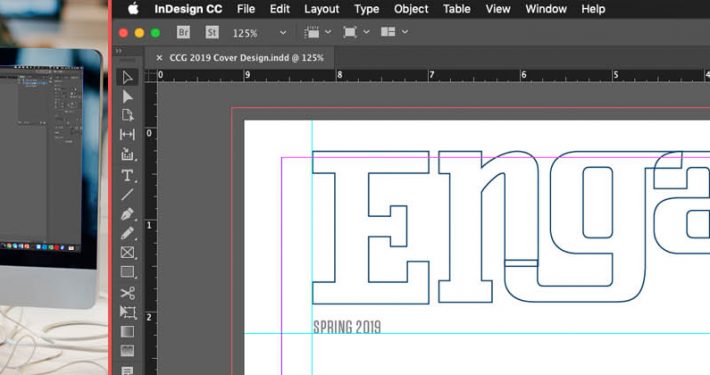
Task: Open Adobe Stock via St icon
Action: point(211,32)
